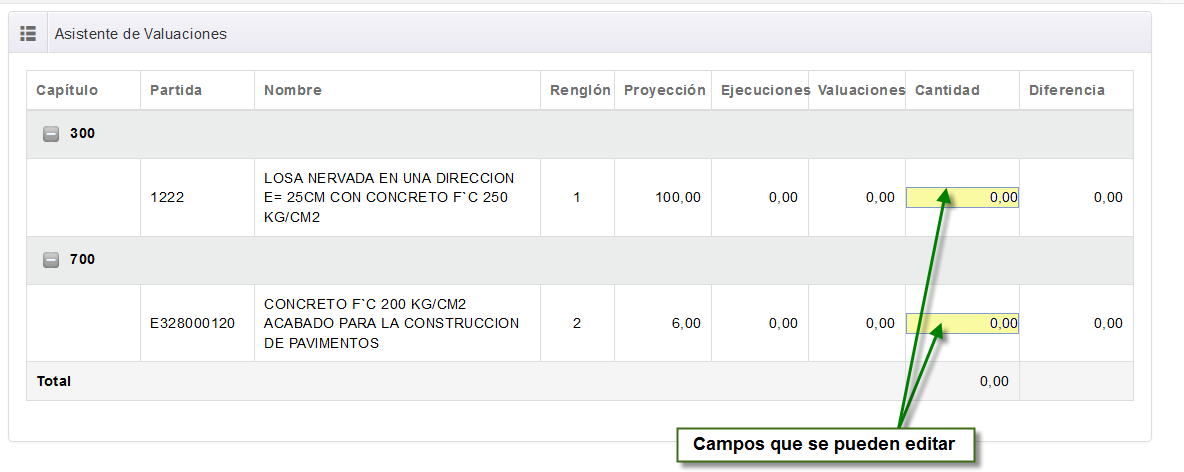Select the LOSA NERVADA row name

(x=389, y=198)
